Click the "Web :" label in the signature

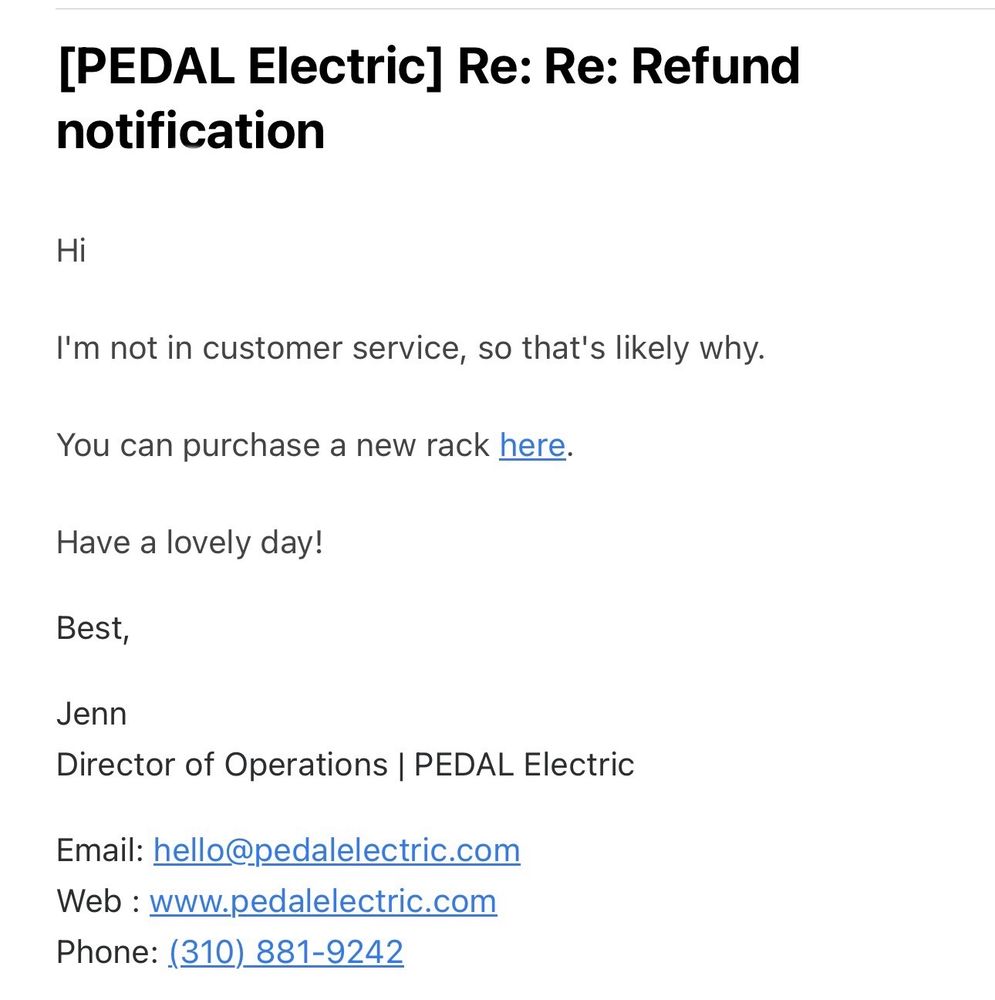pyautogui.click(x=98, y=901)
